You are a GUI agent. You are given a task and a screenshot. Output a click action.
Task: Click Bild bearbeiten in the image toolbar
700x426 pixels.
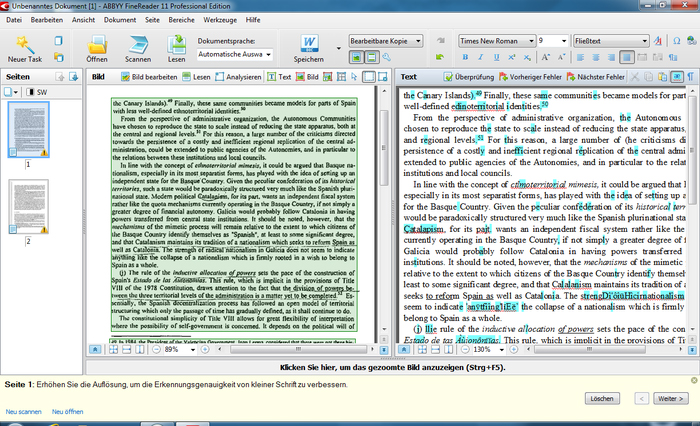(150, 77)
